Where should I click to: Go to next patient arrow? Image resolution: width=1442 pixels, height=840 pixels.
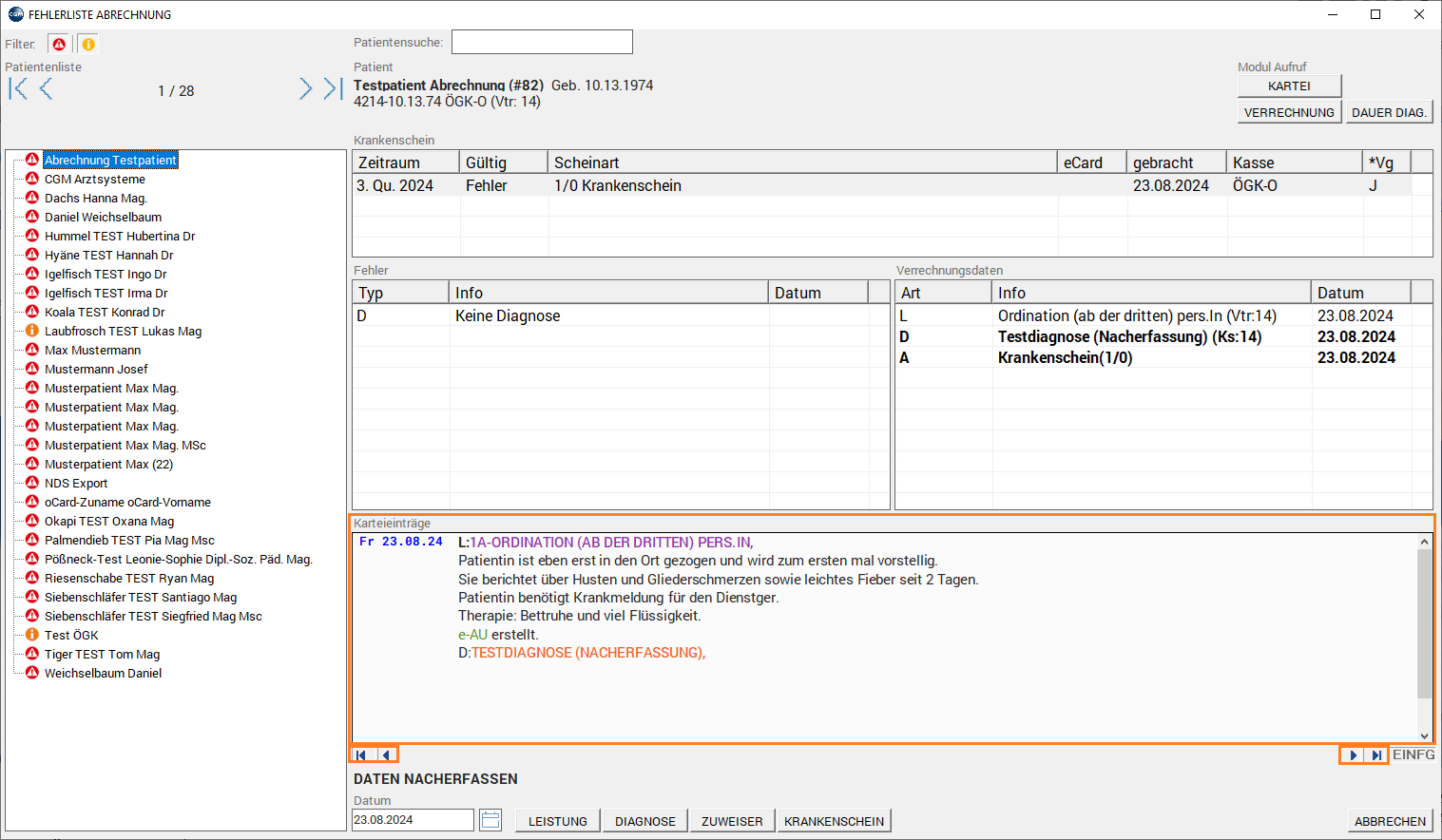305,89
